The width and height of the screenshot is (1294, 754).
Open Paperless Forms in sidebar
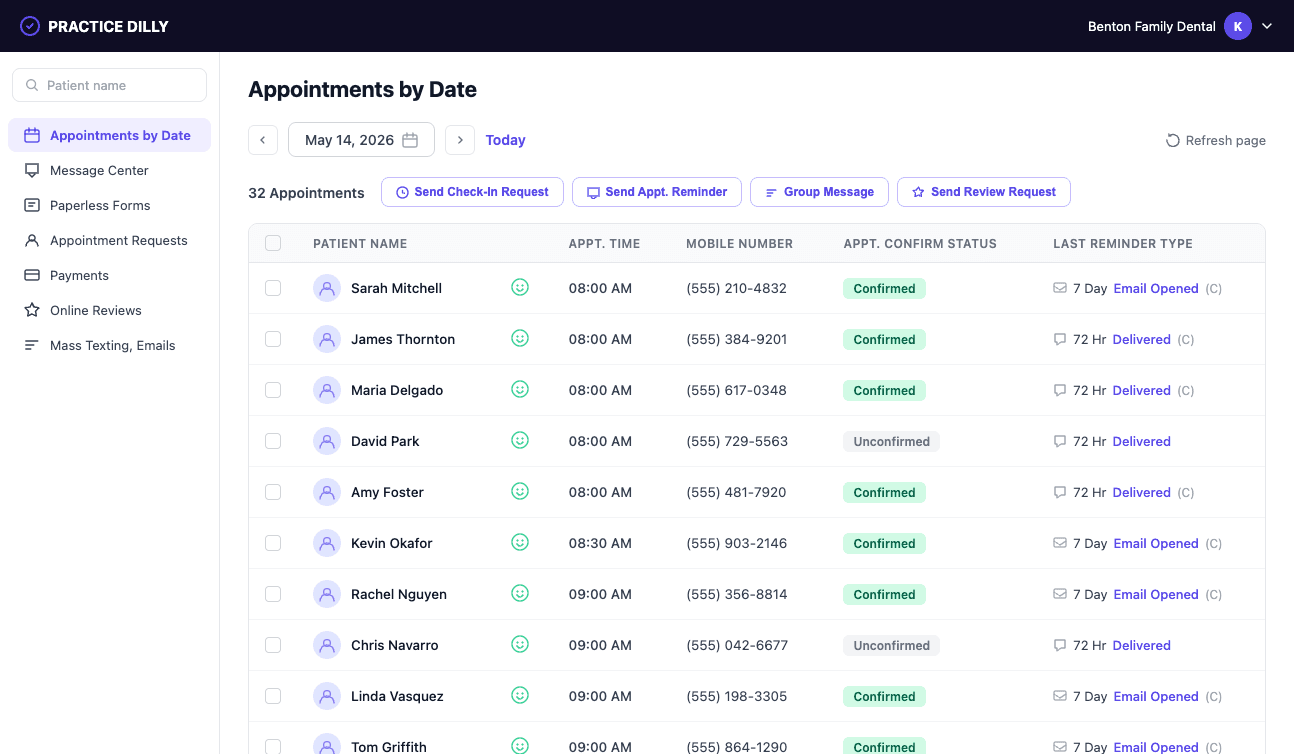(109, 205)
